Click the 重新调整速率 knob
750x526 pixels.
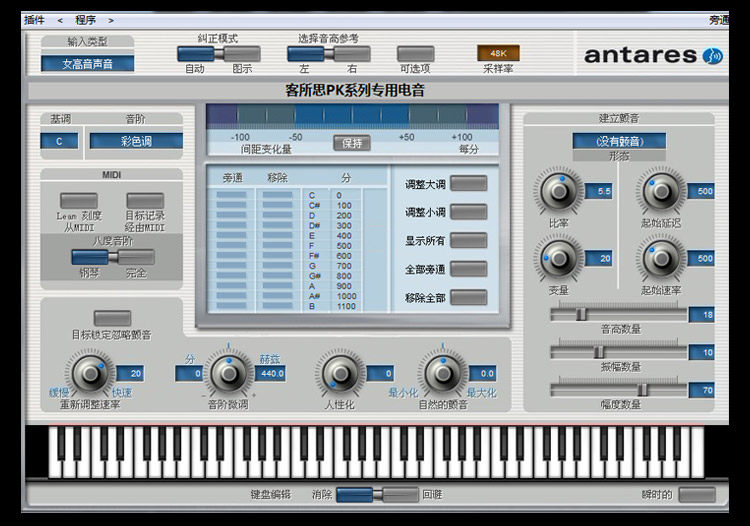(x=90, y=374)
